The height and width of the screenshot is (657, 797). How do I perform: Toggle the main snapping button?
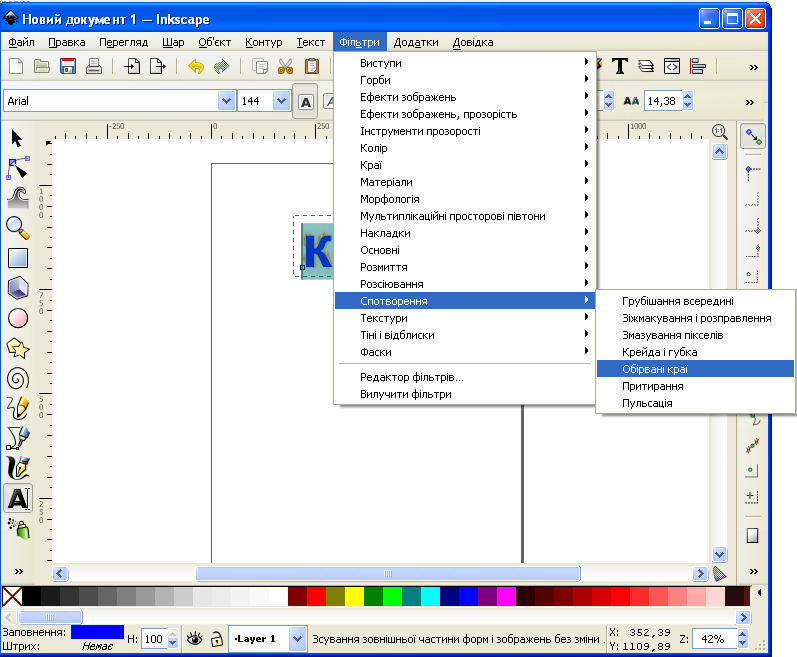pyautogui.click(x=753, y=136)
